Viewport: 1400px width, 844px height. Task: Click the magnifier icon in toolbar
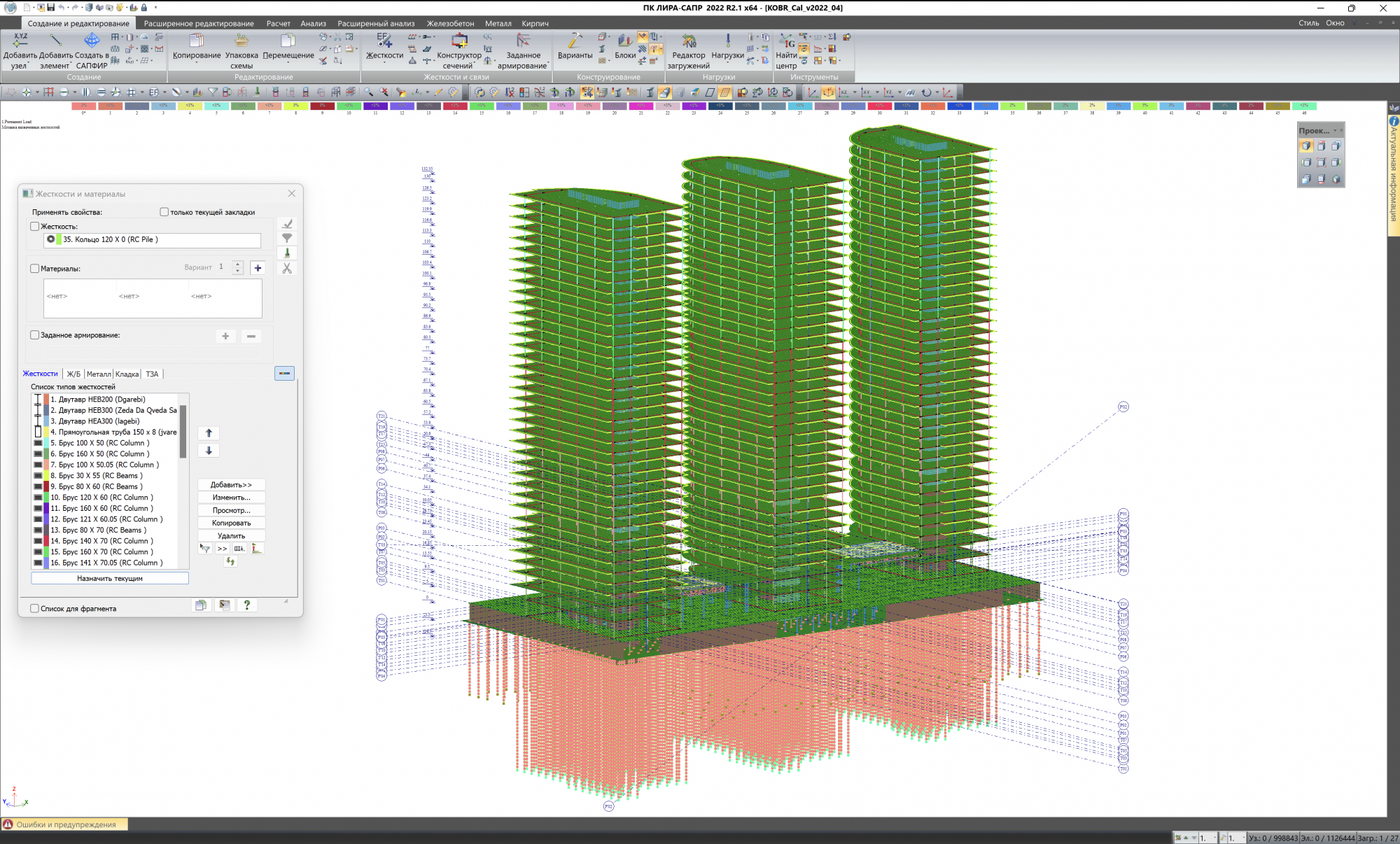[x=368, y=92]
